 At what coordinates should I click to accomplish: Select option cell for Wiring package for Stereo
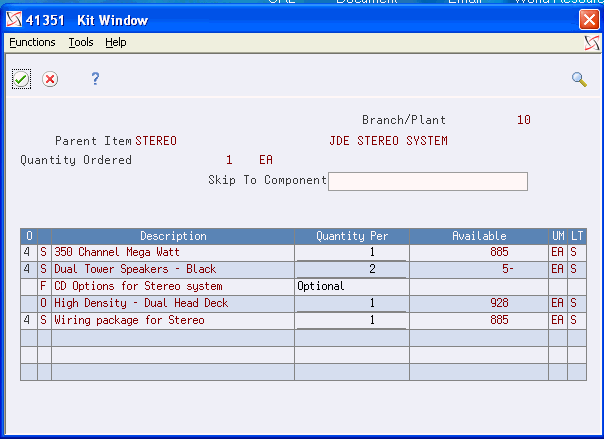pos(29,320)
